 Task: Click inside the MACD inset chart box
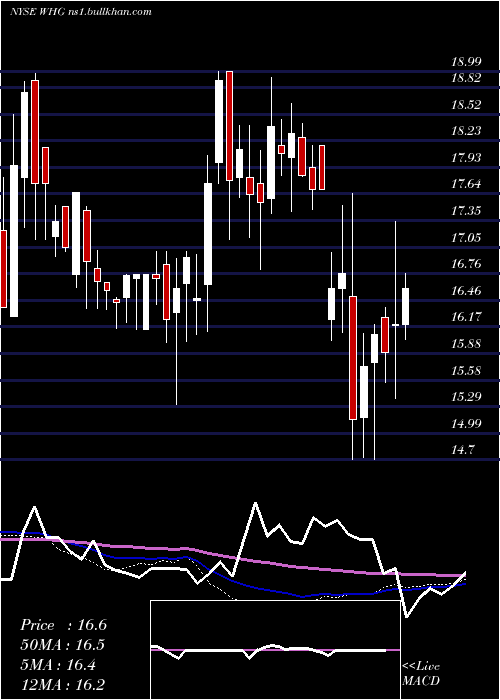(x=275, y=650)
